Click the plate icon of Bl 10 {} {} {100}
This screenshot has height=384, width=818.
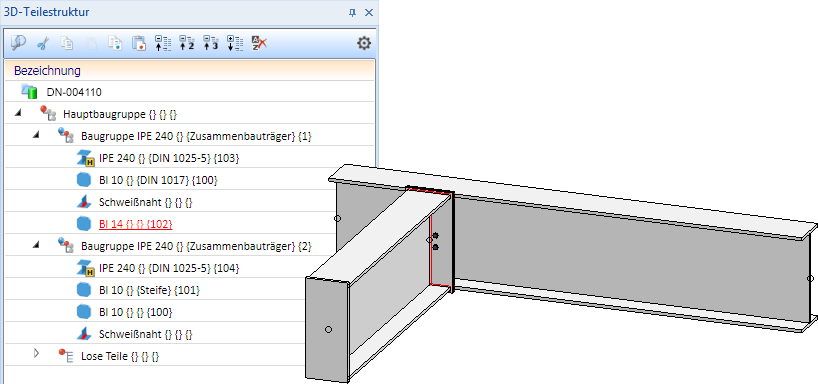click(84, 311)
